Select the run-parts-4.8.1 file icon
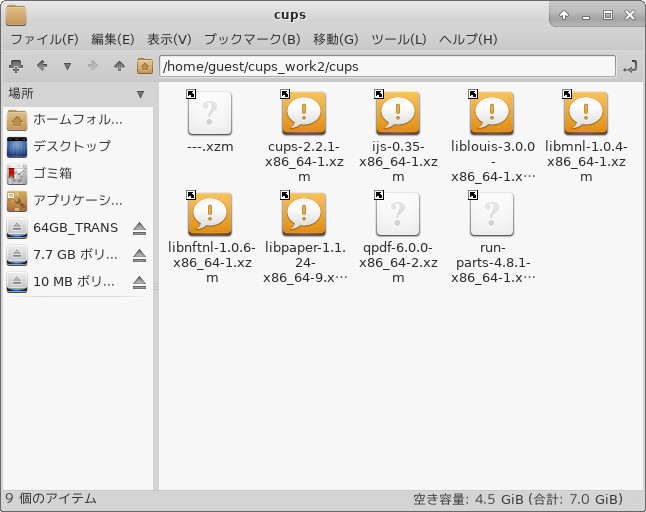Viewport: 646px width, 512px height. tap(492, 214)
